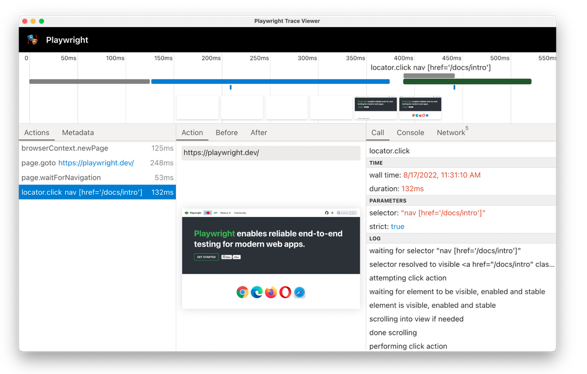This screenshot has height=374, width=587.
Task: Click the Edge icon in the snapshot
Action: tap(256, 292)
